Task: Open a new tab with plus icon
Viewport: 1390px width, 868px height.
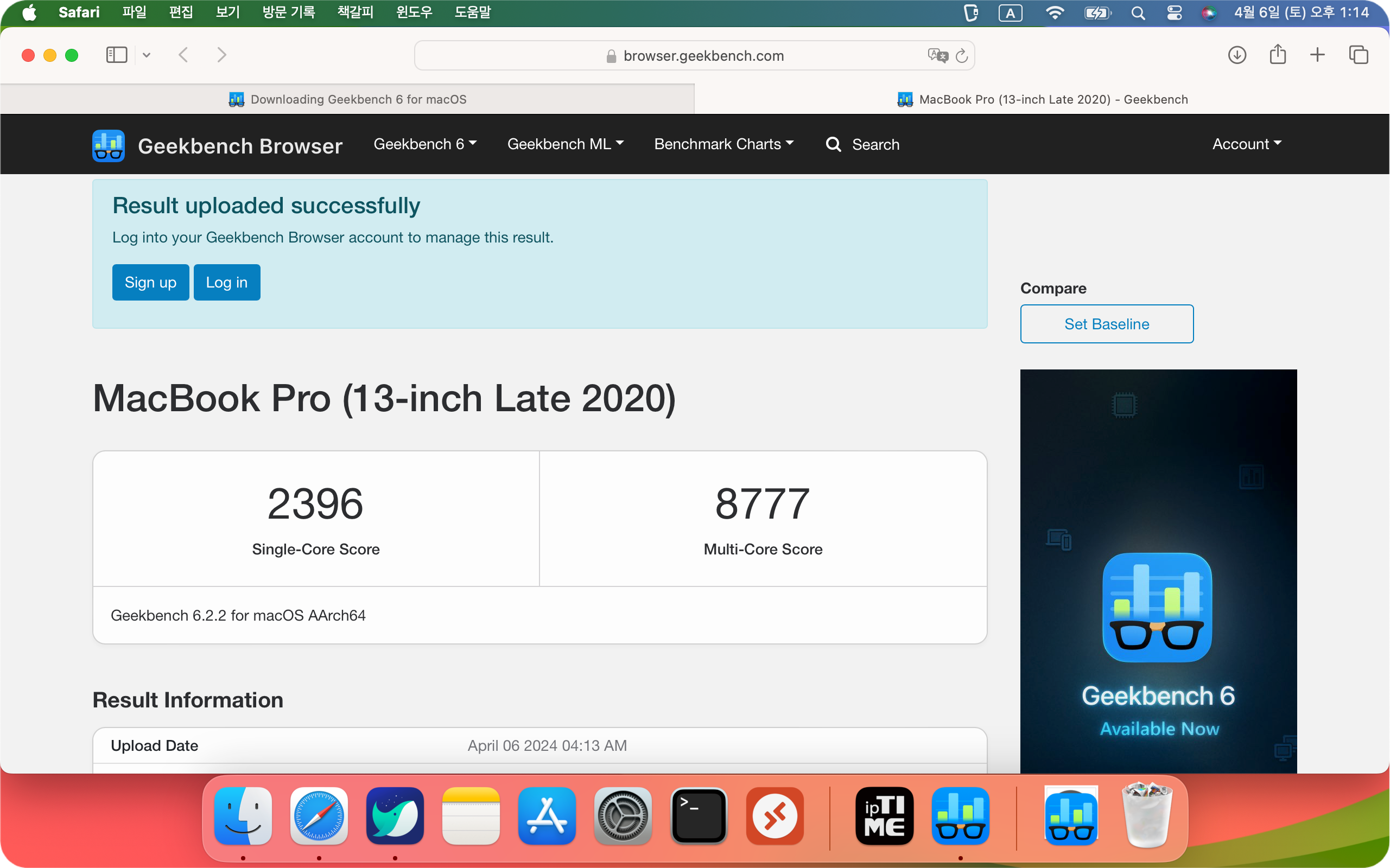Action: click(1318, 55)
